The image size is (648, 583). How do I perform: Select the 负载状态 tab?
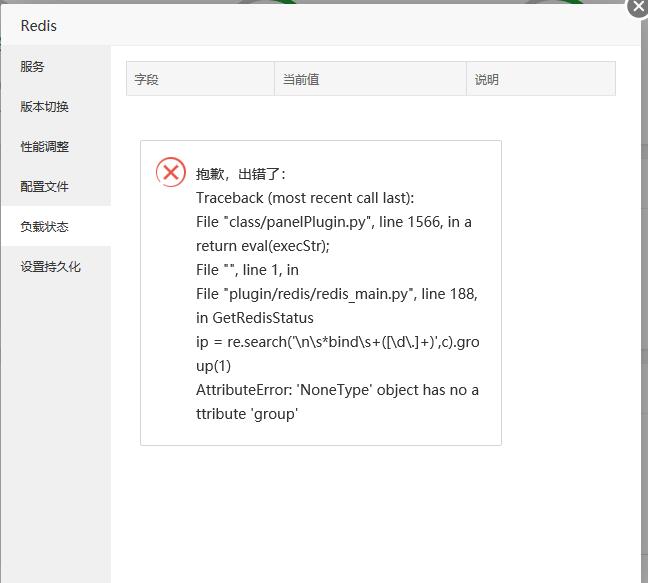pos(56,226)
